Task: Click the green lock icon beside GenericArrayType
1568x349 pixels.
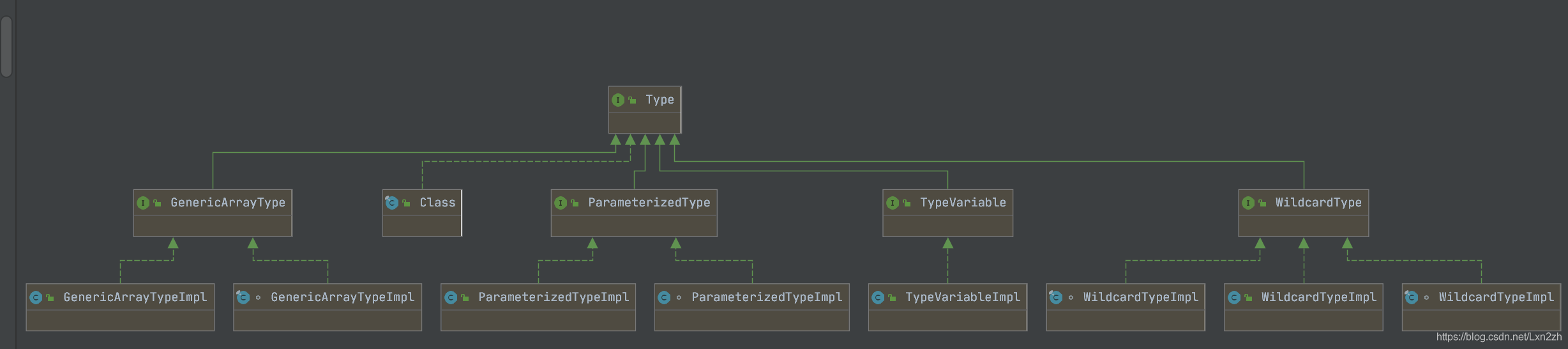Action: pos(157,203)
